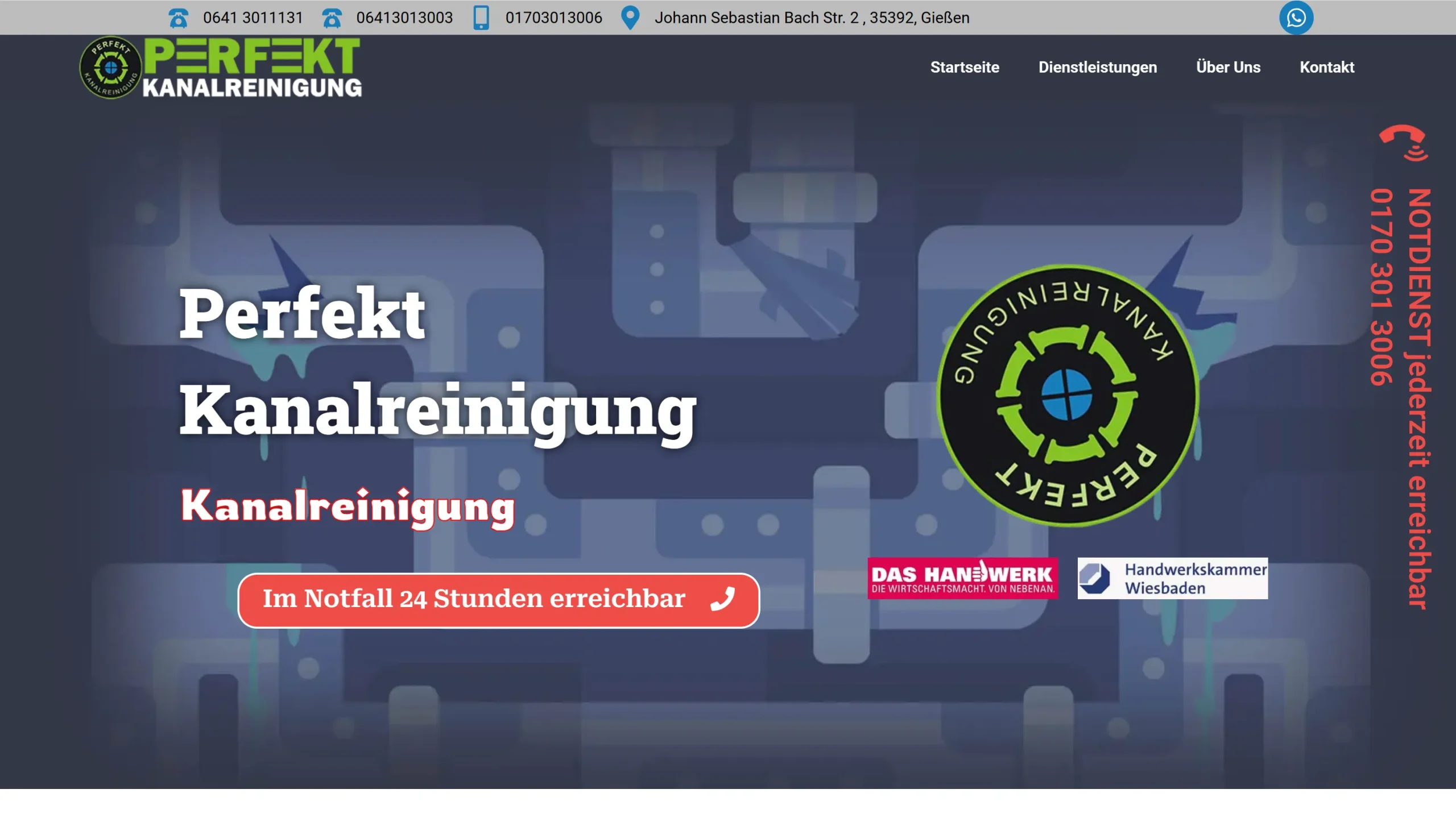The image size is (1456, 814).
Task: Click the WhatsApp chat icon
Action: tap(1296, 18)
